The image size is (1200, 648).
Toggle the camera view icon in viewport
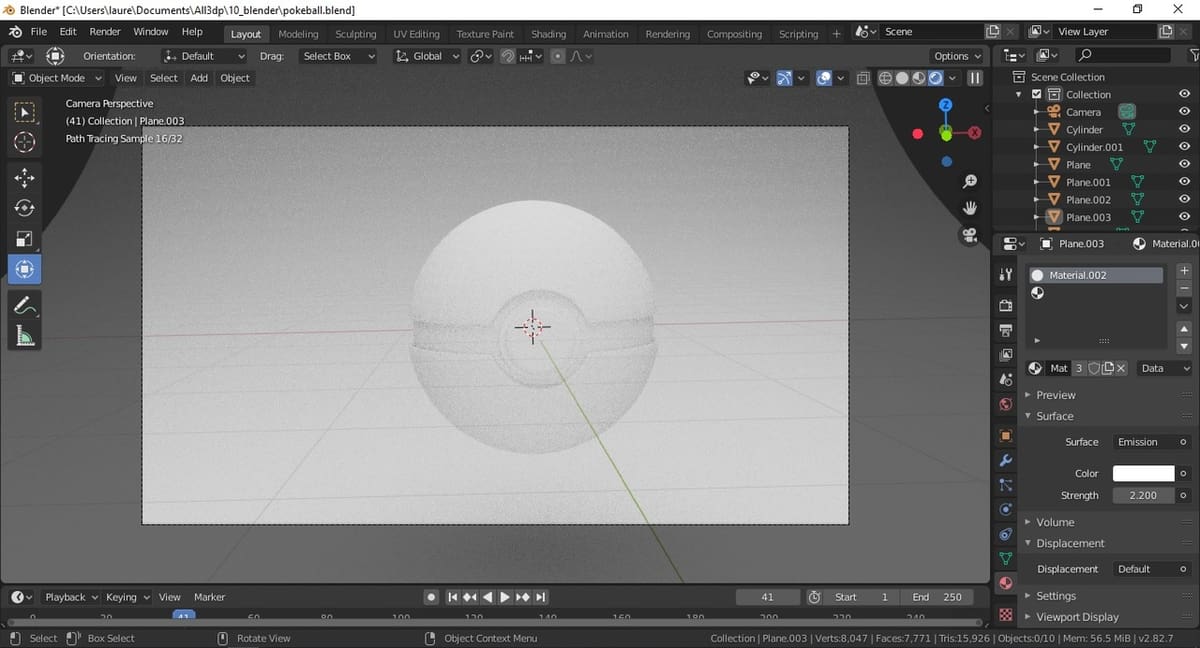pos(969,235)
